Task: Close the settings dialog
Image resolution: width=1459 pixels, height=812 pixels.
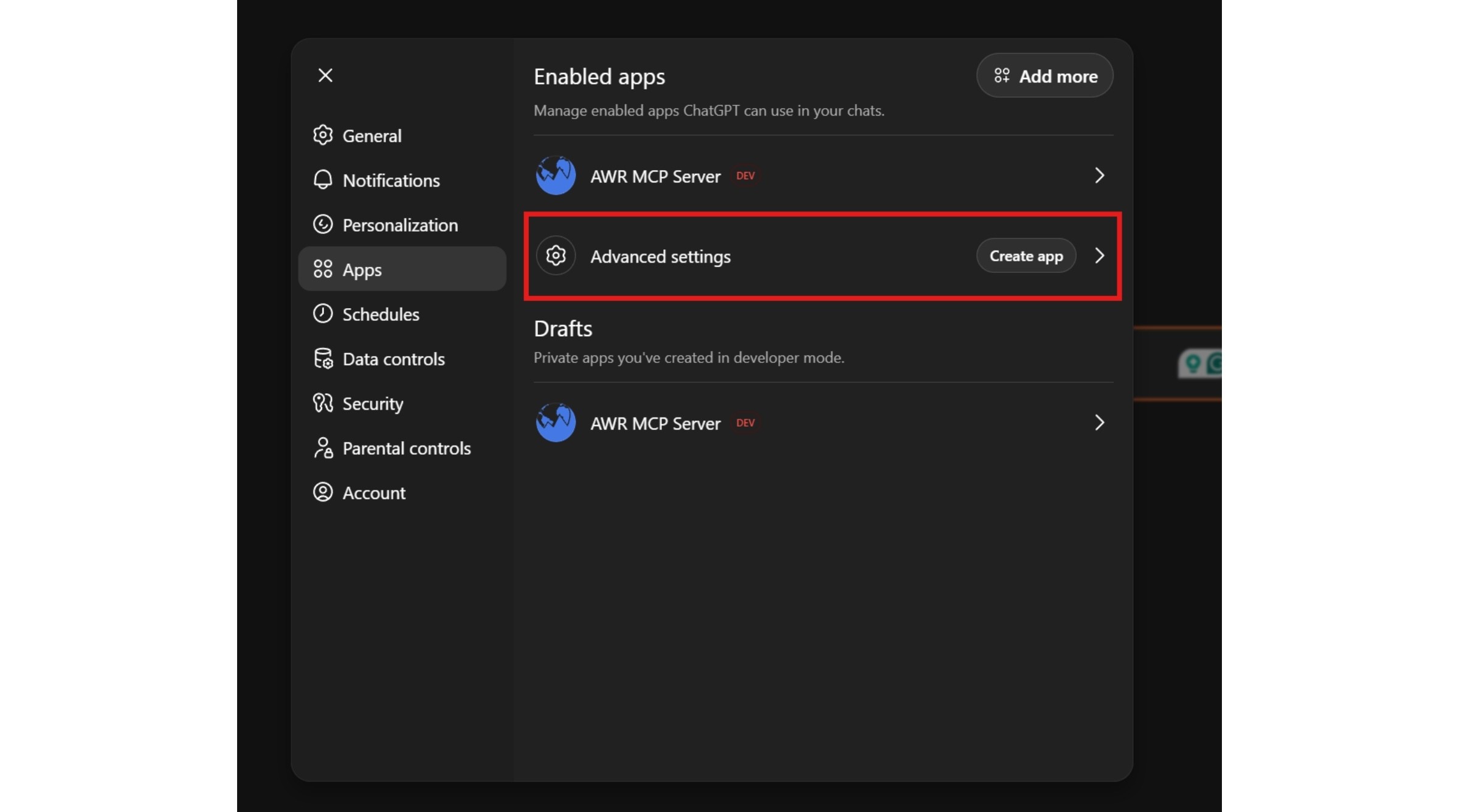Action: (x=325, y=75)
